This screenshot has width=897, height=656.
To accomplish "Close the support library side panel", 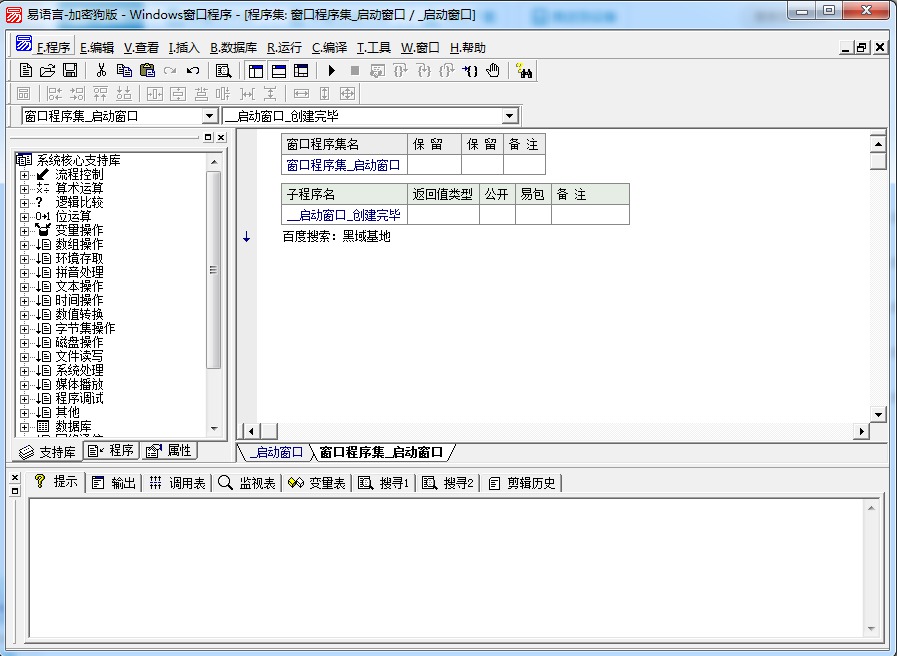I will (221, 137).
